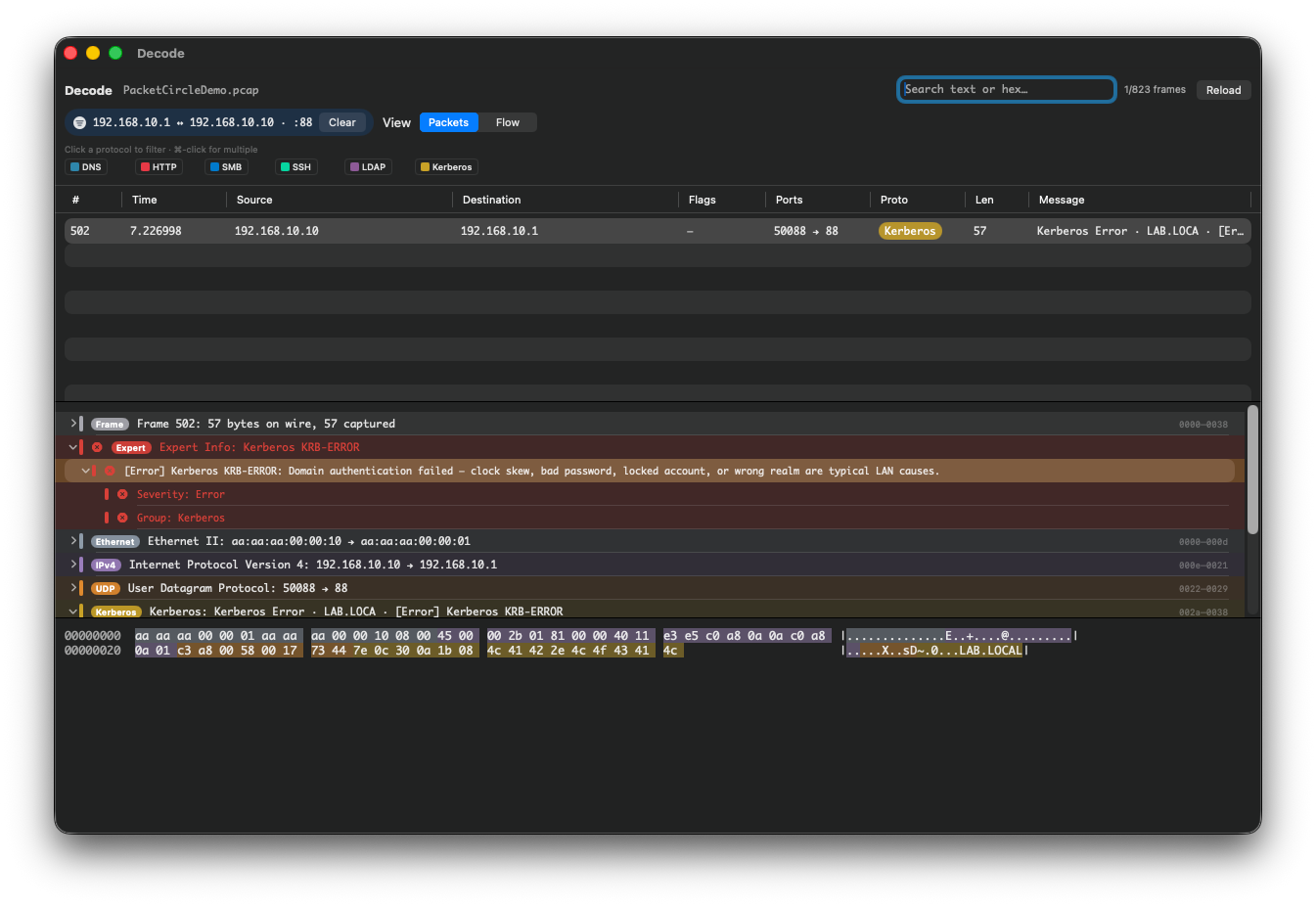Switch to Flow view

coord(507,122)
